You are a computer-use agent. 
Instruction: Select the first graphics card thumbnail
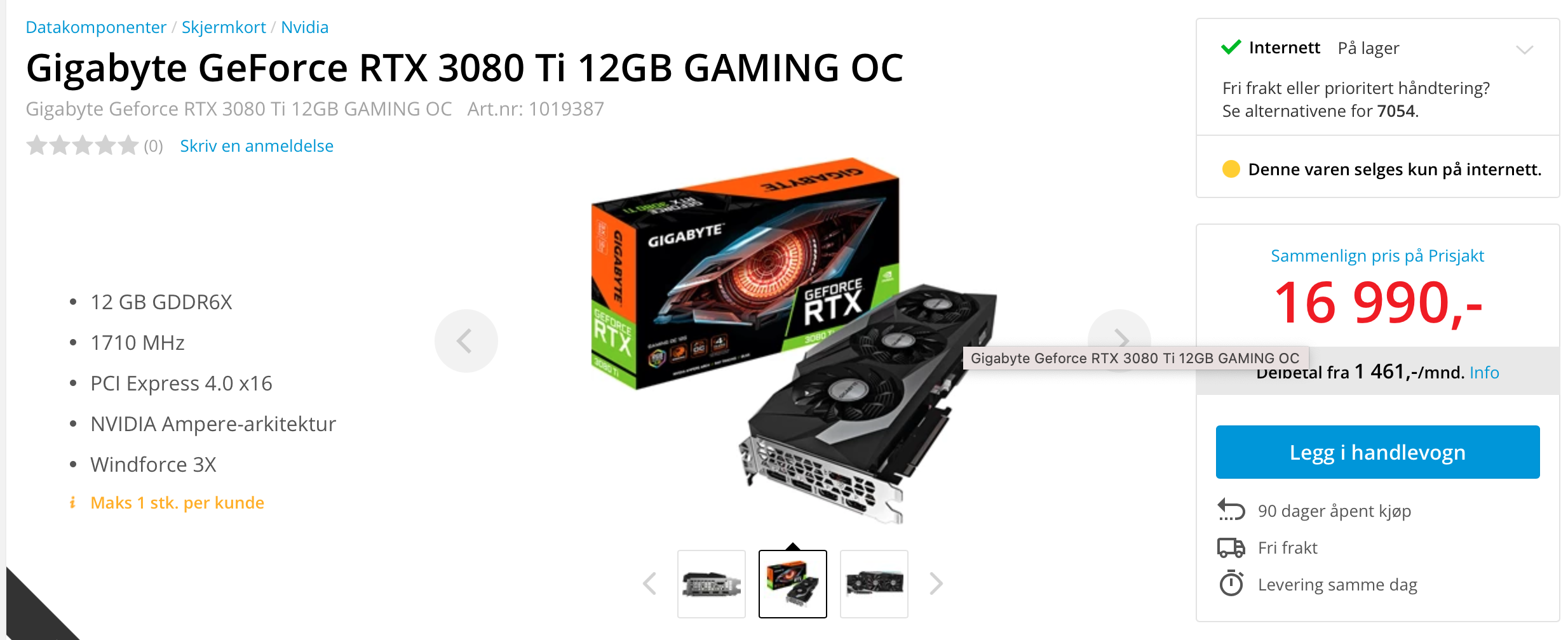pos(712,583)
